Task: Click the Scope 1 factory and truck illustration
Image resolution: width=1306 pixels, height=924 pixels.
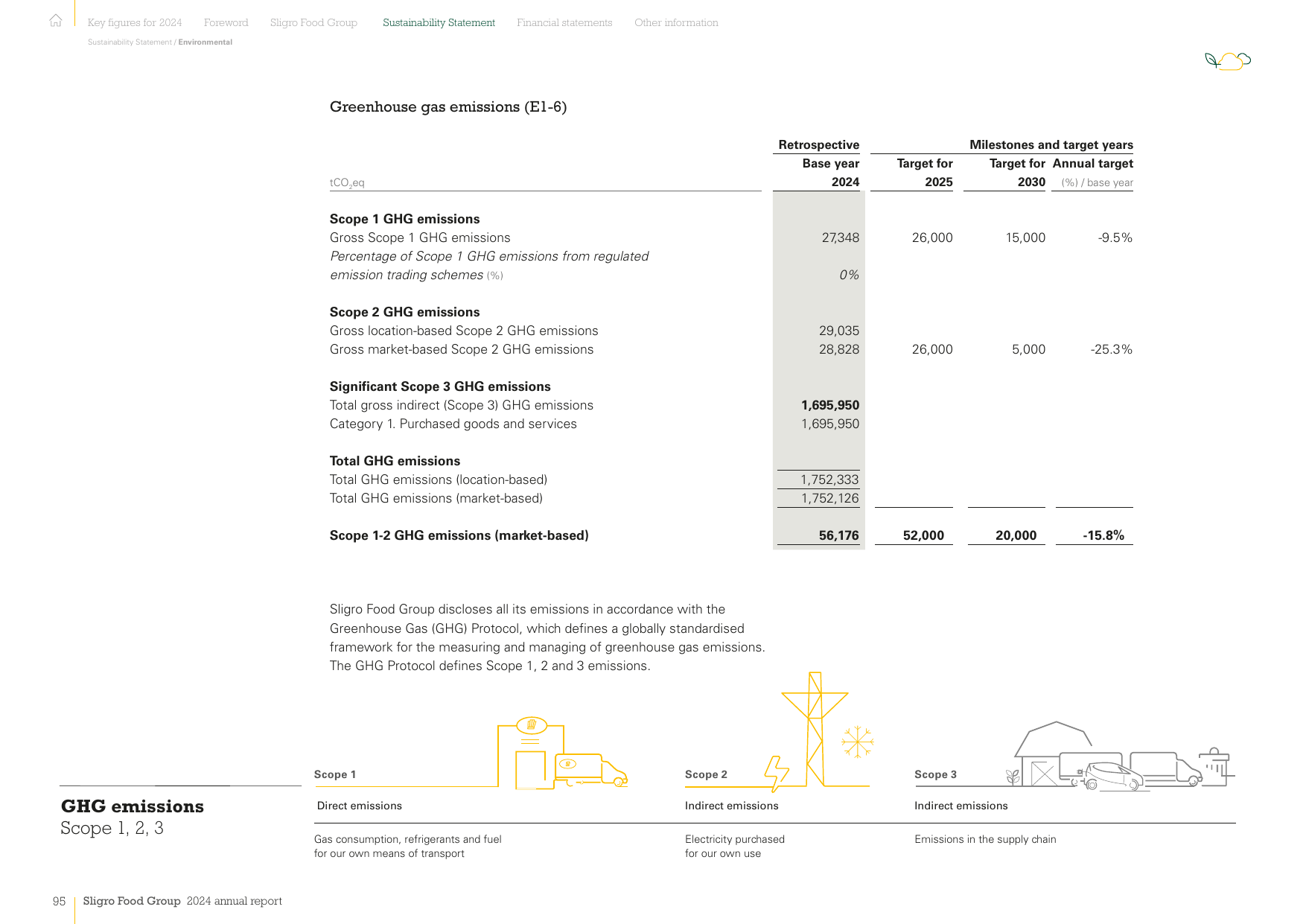Action: point(562,753)
